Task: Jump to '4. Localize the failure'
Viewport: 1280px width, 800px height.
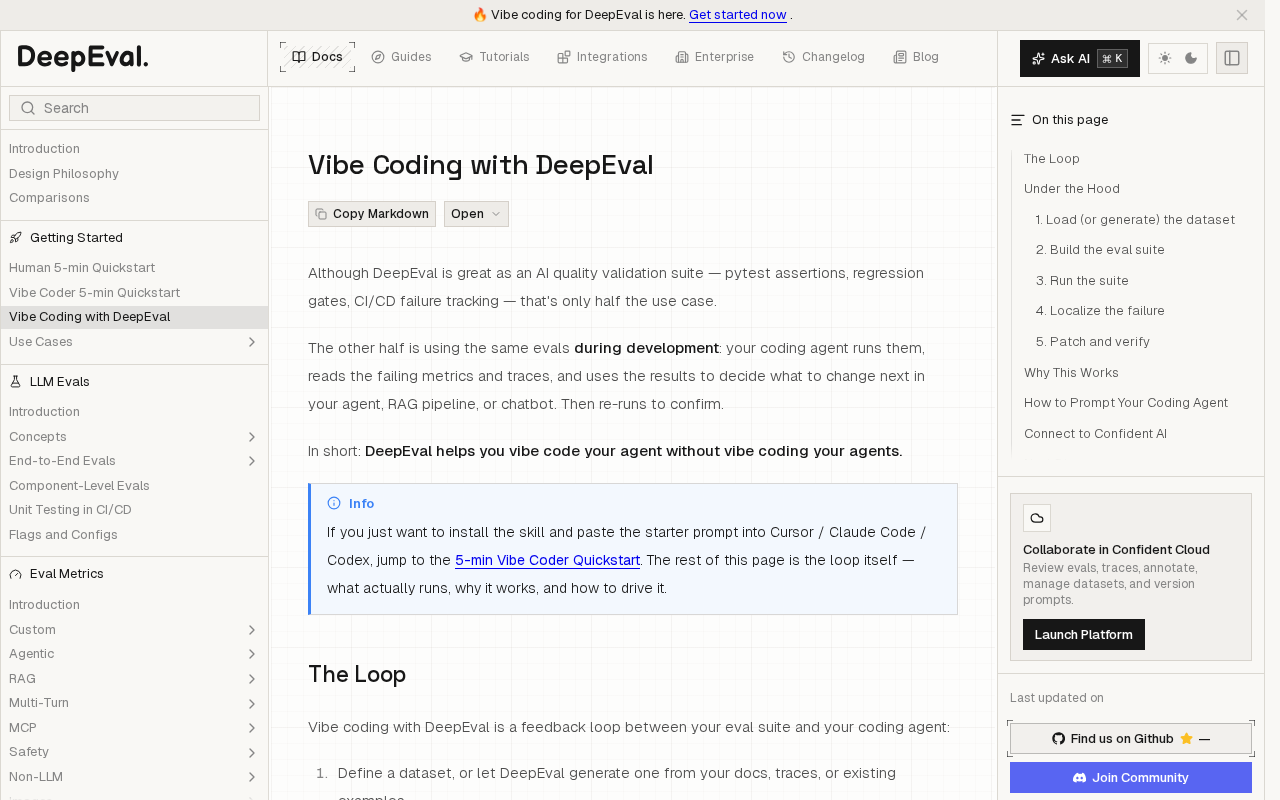Action: click(x=1100, y=311)
